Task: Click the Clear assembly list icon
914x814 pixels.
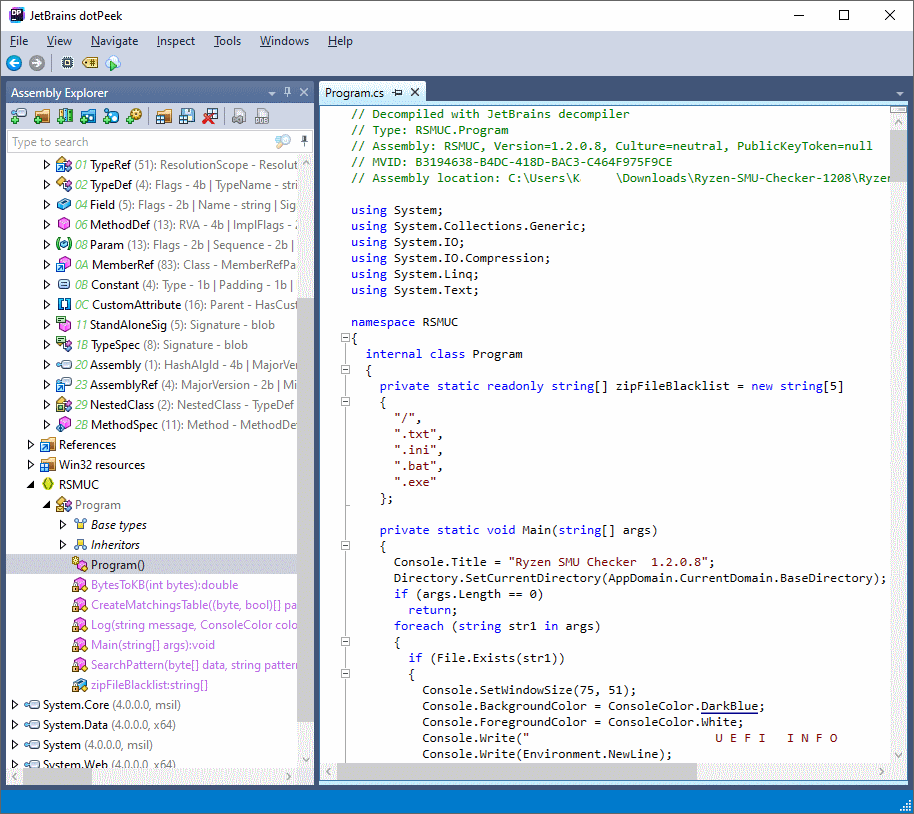Action: [x=210, y=117]
